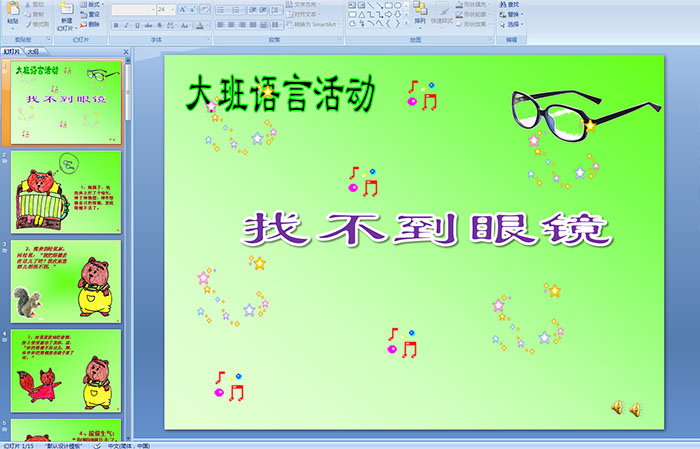Close the slide thumbnail pane

(126, 52)
